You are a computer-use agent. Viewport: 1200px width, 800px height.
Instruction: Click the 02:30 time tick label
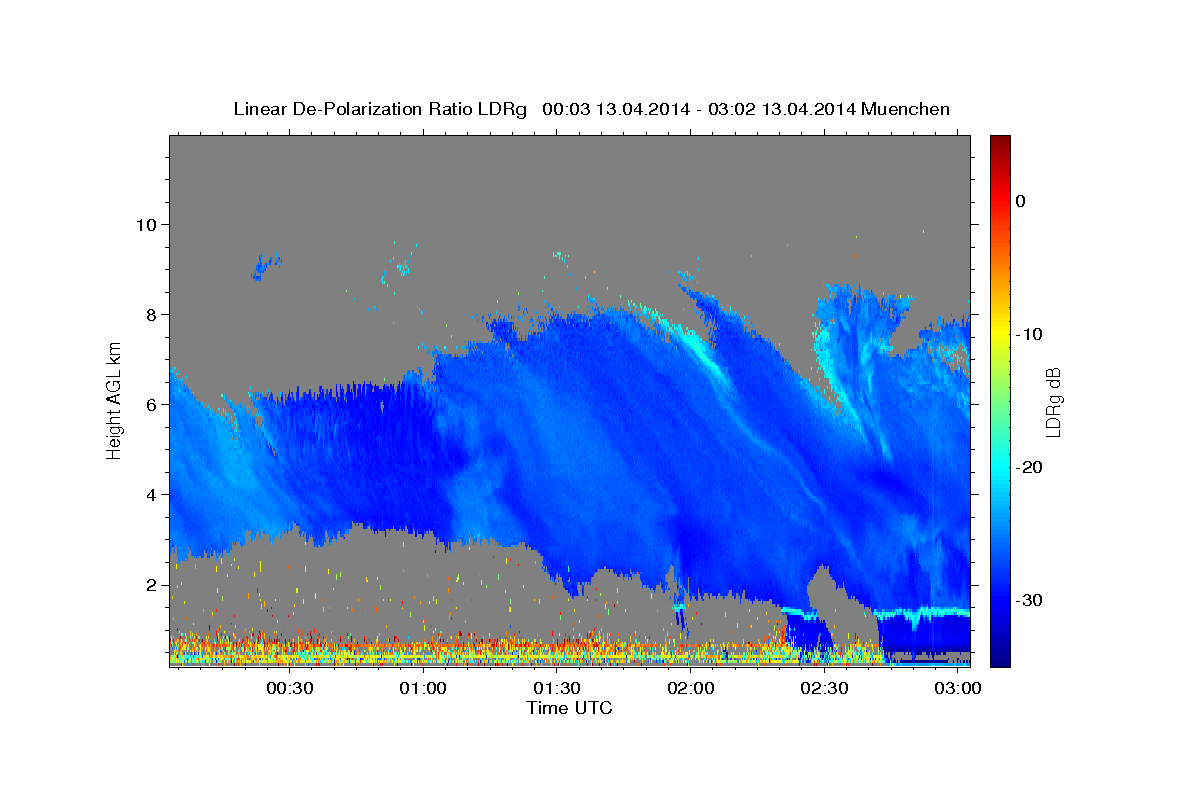824,689
